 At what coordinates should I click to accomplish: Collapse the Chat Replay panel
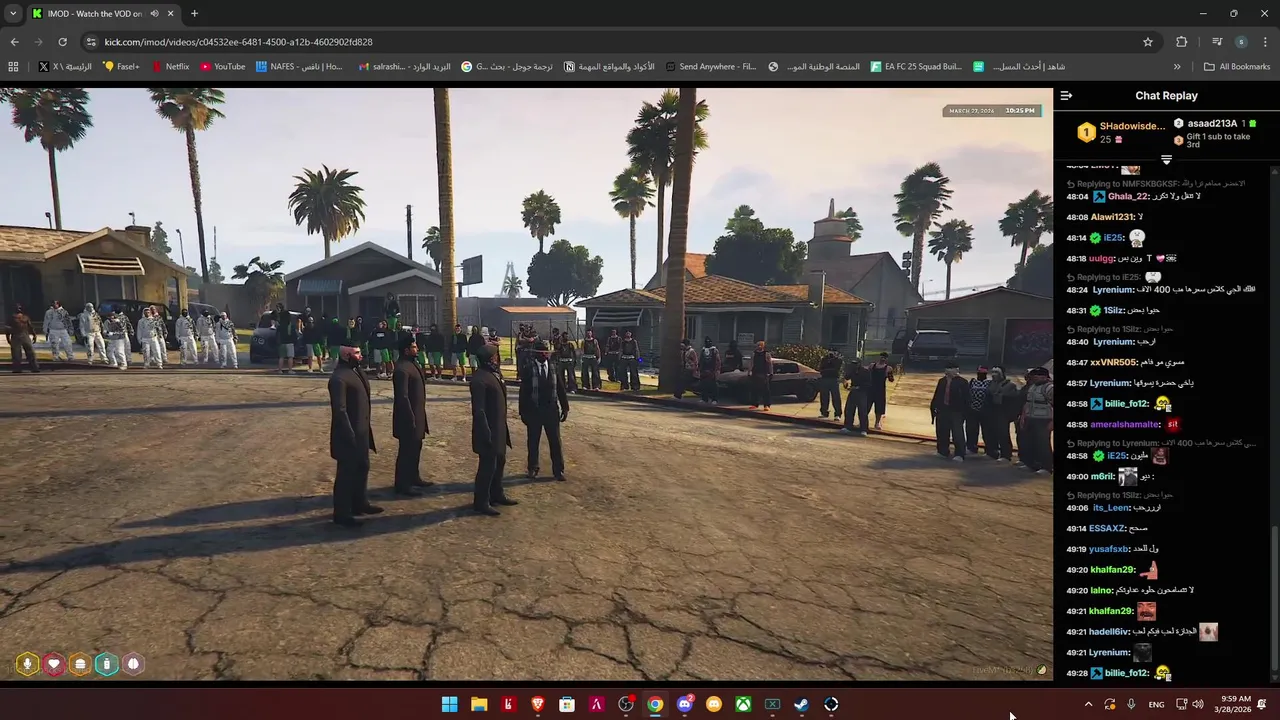click(x=1066, y=96)
